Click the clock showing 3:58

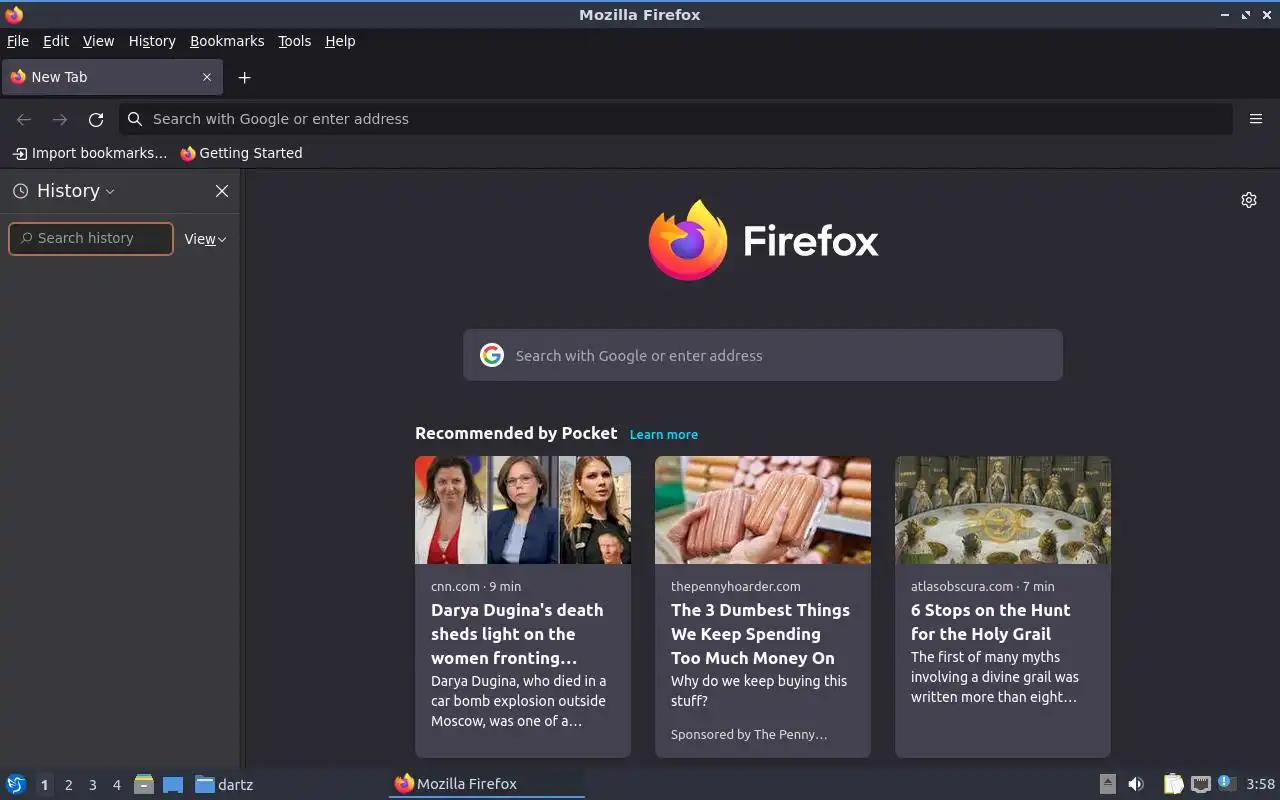pos(1261,784)
